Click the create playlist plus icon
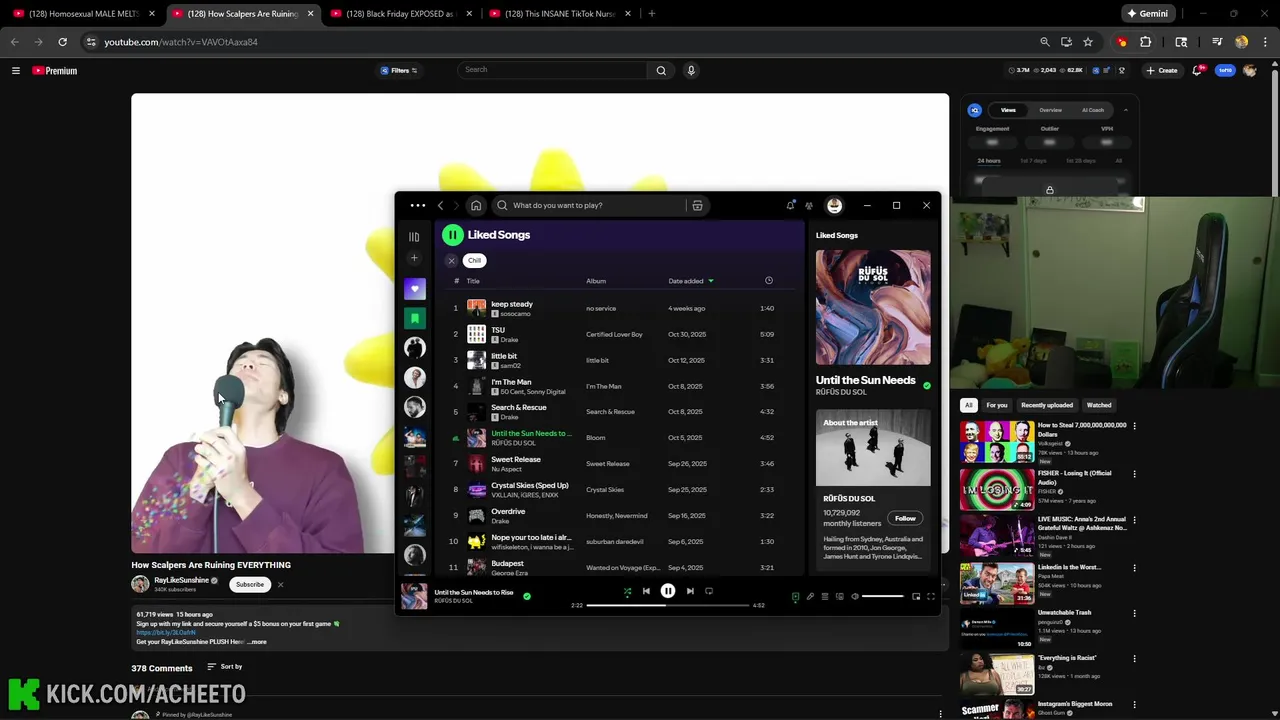The height and width of the screenshot is (720, 1280). click(x=414, y=258)
